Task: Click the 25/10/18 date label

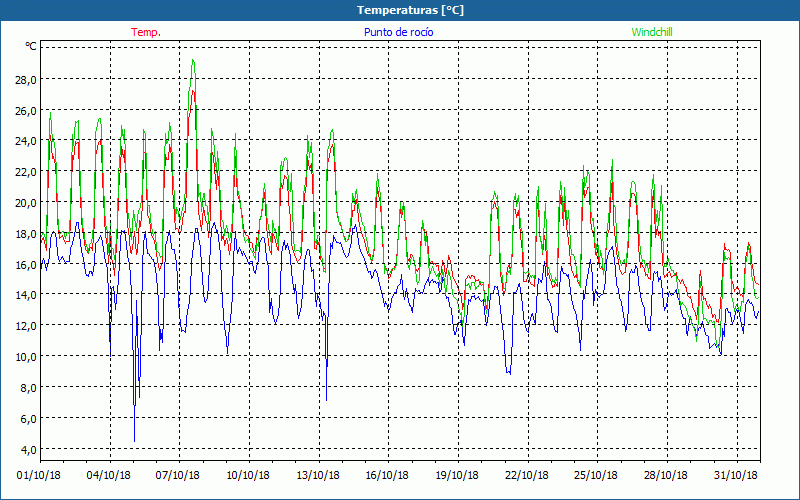Action: point(596,476)
